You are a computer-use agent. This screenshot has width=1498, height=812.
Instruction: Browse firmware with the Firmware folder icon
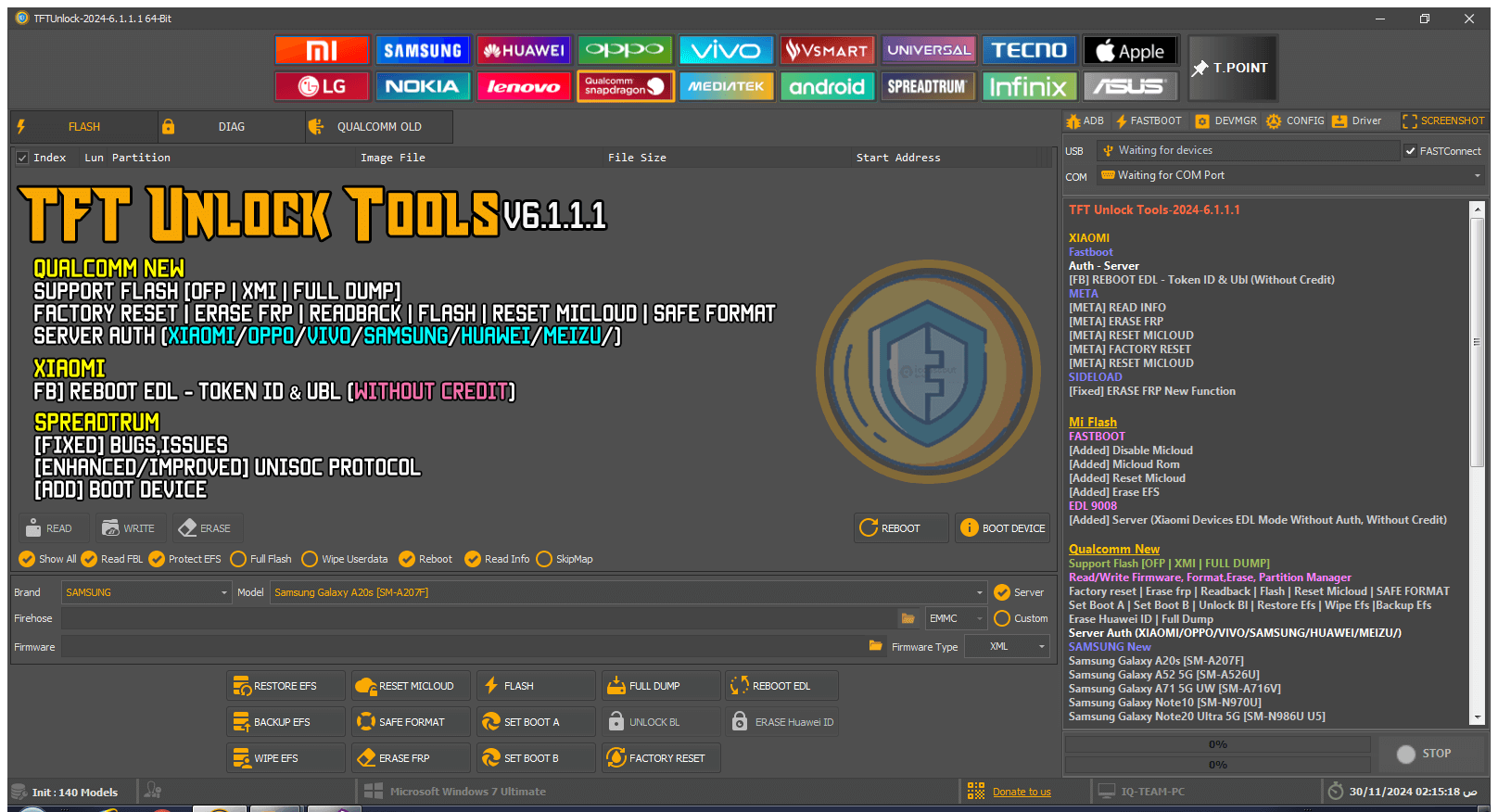point(875,646)
